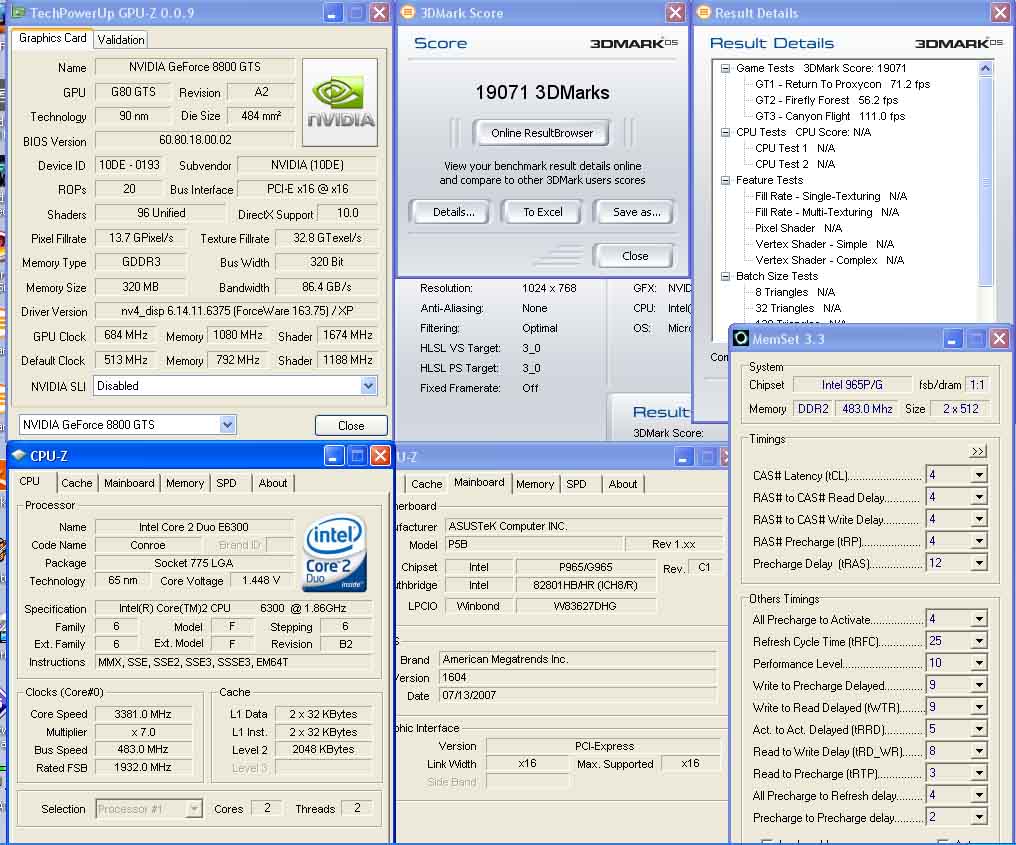Select CPU tab in front CPU-Z
The width and height of the screenshot is (1016, 845).
click(30, 481)
